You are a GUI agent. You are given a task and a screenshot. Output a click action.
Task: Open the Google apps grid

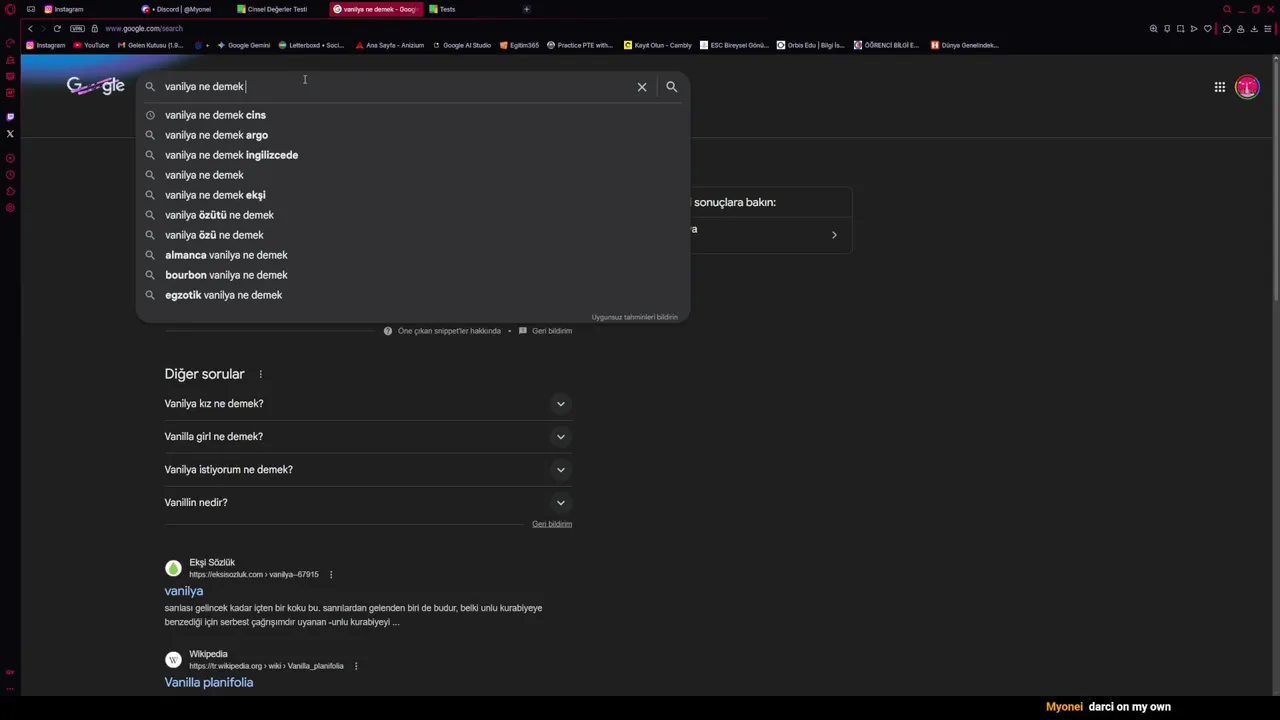1220,87
